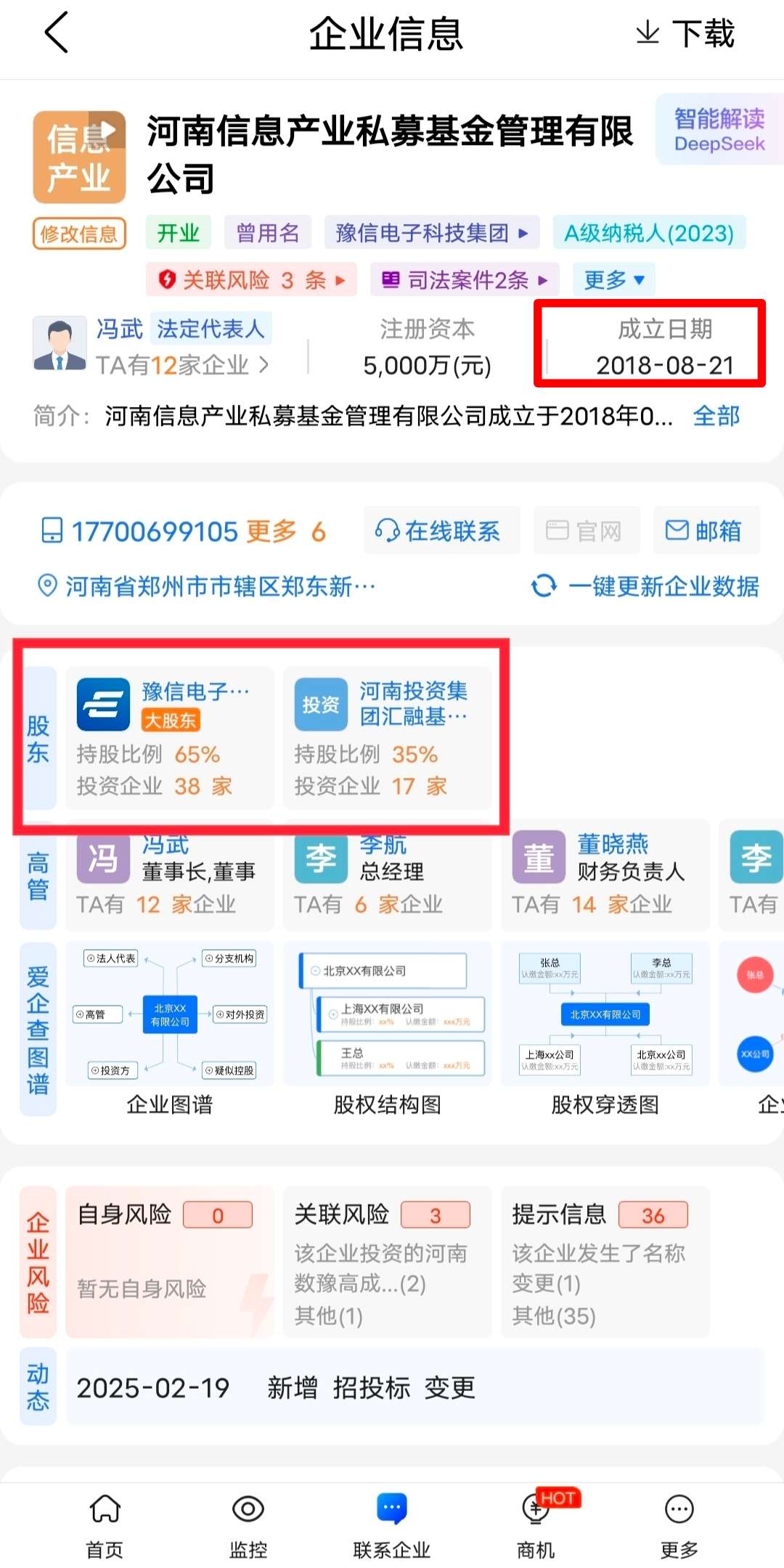Tap 投资企业 38 家 text
Image resolution: width=784 pixels, height=1568 pixels.
(x=155, y=787)
